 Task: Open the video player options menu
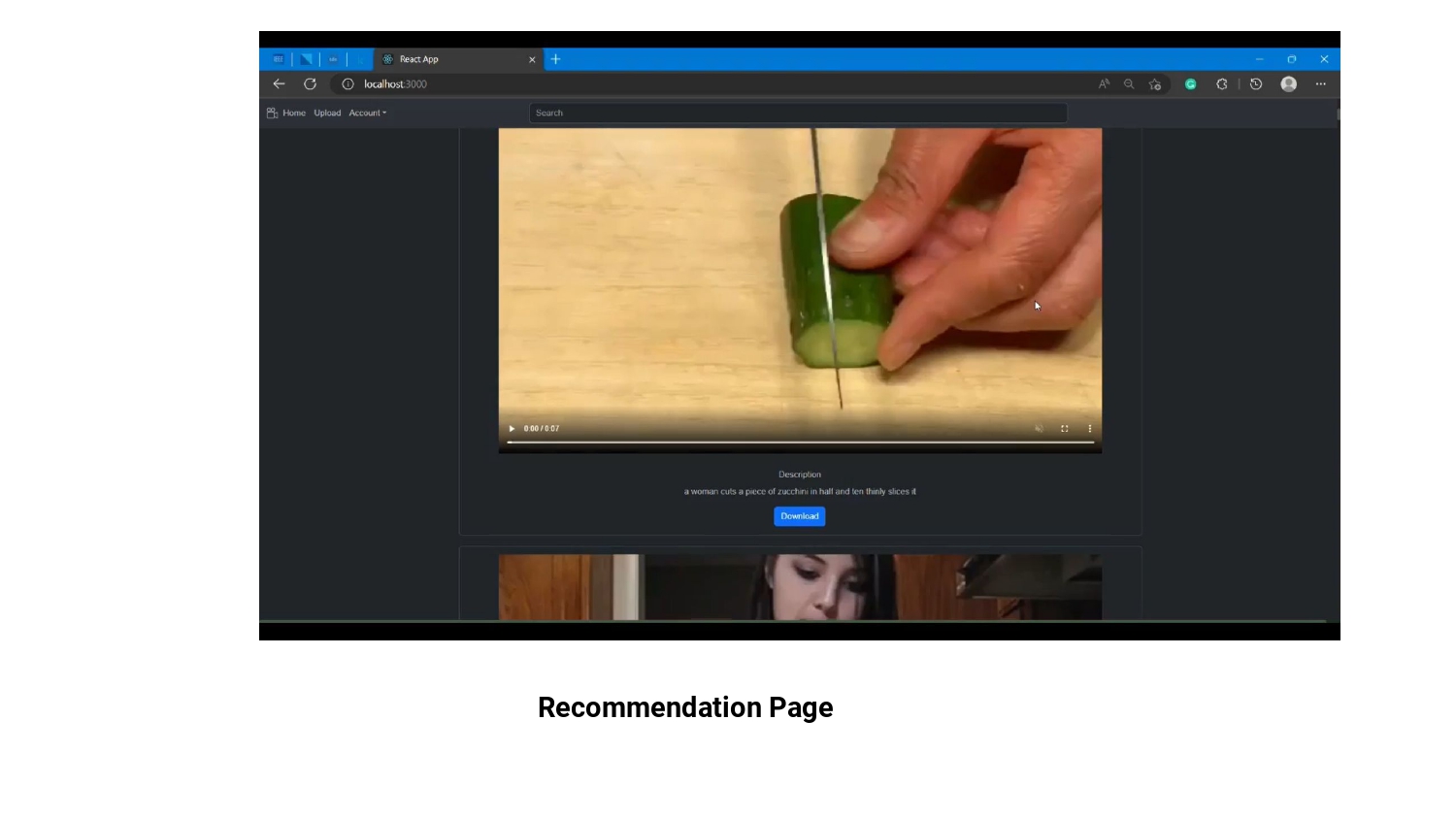click(x=1089, y=428)
